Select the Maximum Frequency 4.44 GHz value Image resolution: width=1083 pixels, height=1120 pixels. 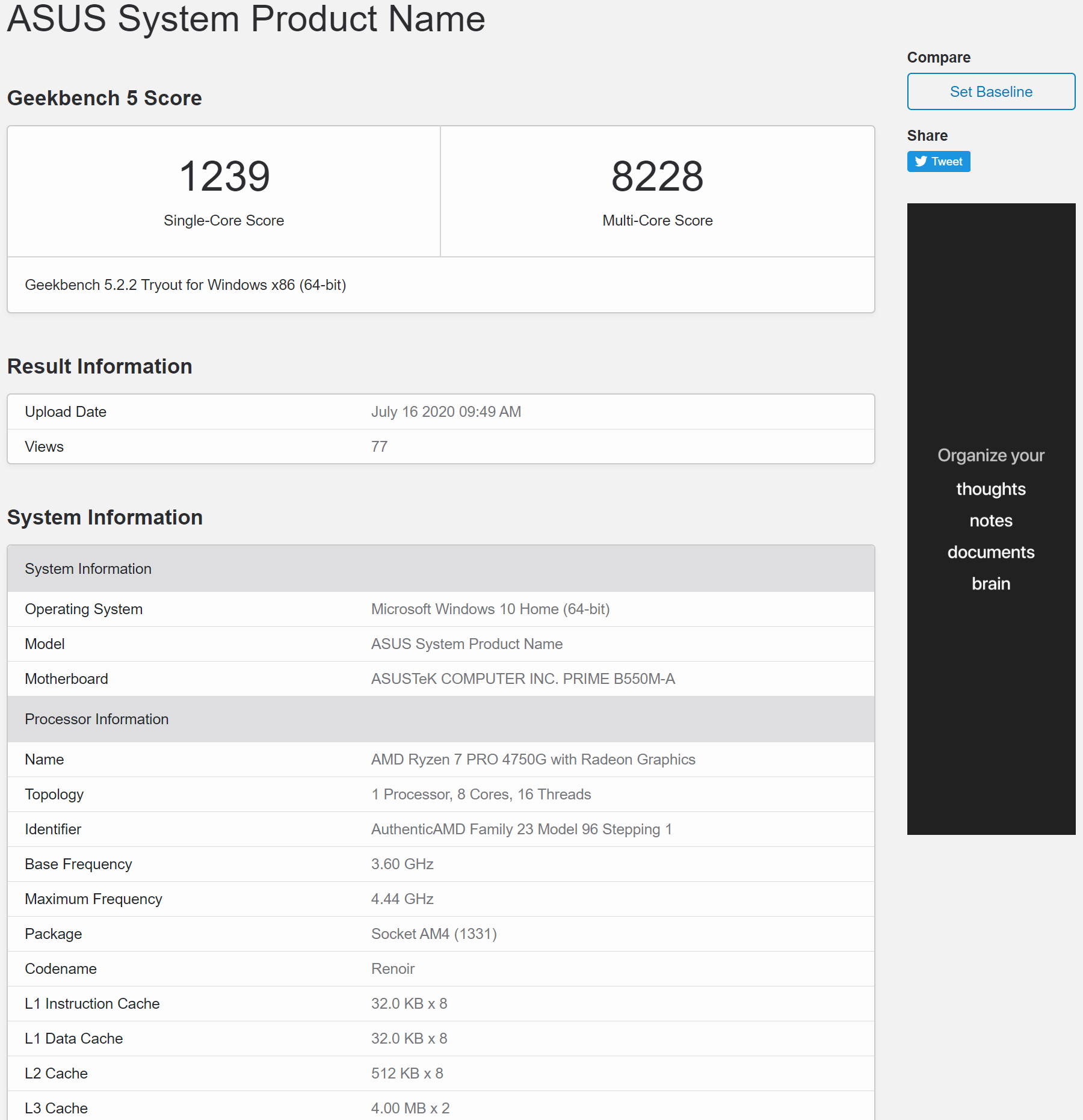pos(402,899)
